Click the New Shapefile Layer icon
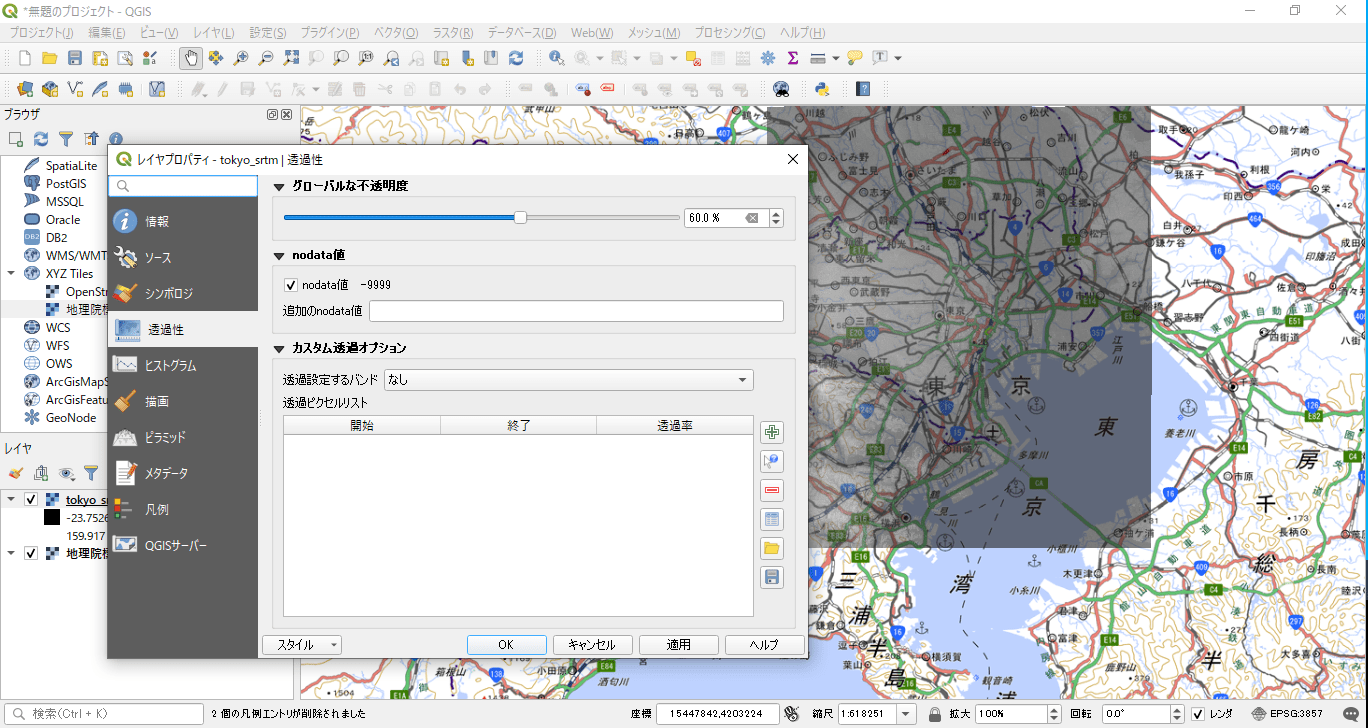The image size is (1368, 728). point(75,89)
